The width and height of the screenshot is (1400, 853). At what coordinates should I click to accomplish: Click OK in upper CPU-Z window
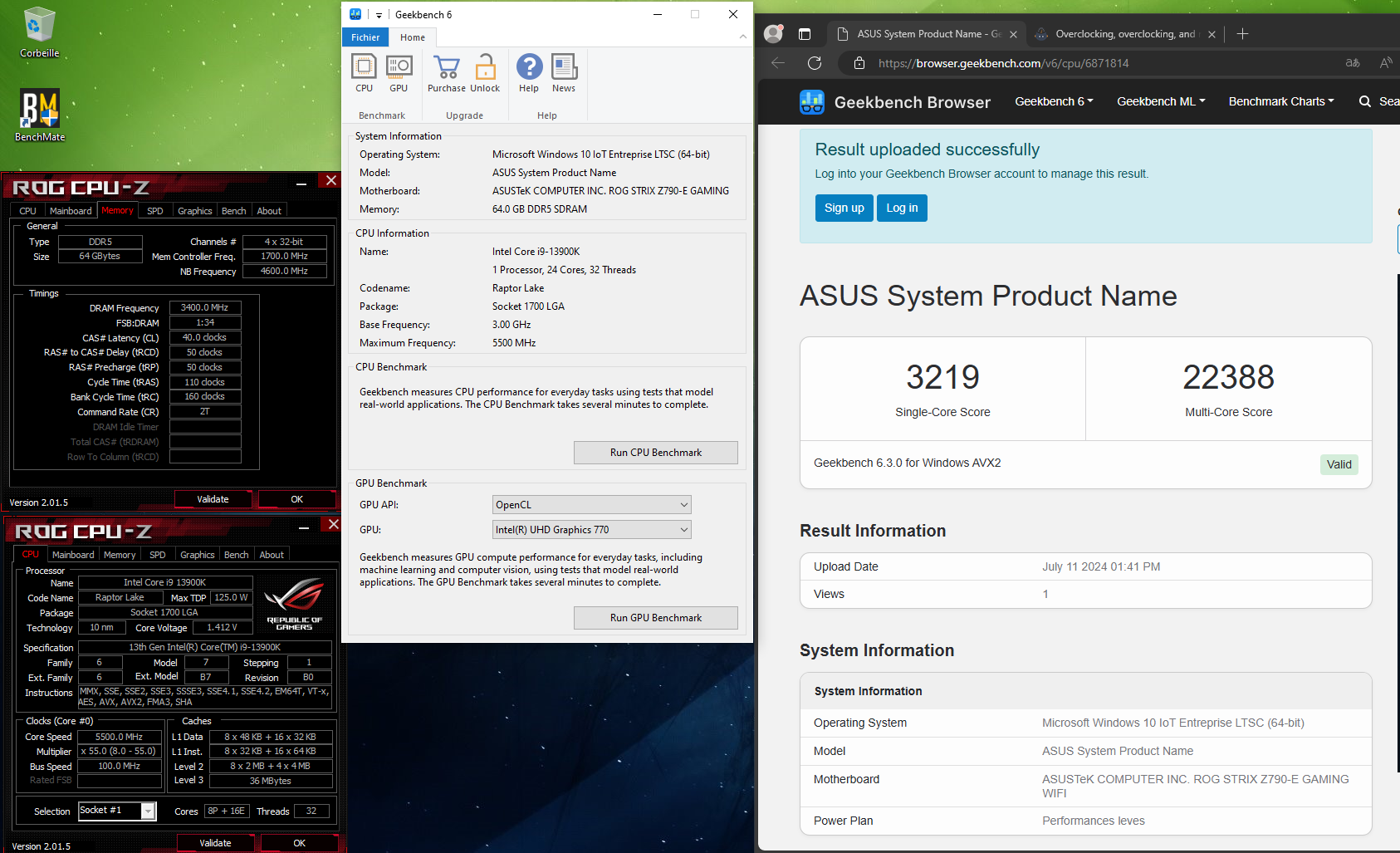296,499
